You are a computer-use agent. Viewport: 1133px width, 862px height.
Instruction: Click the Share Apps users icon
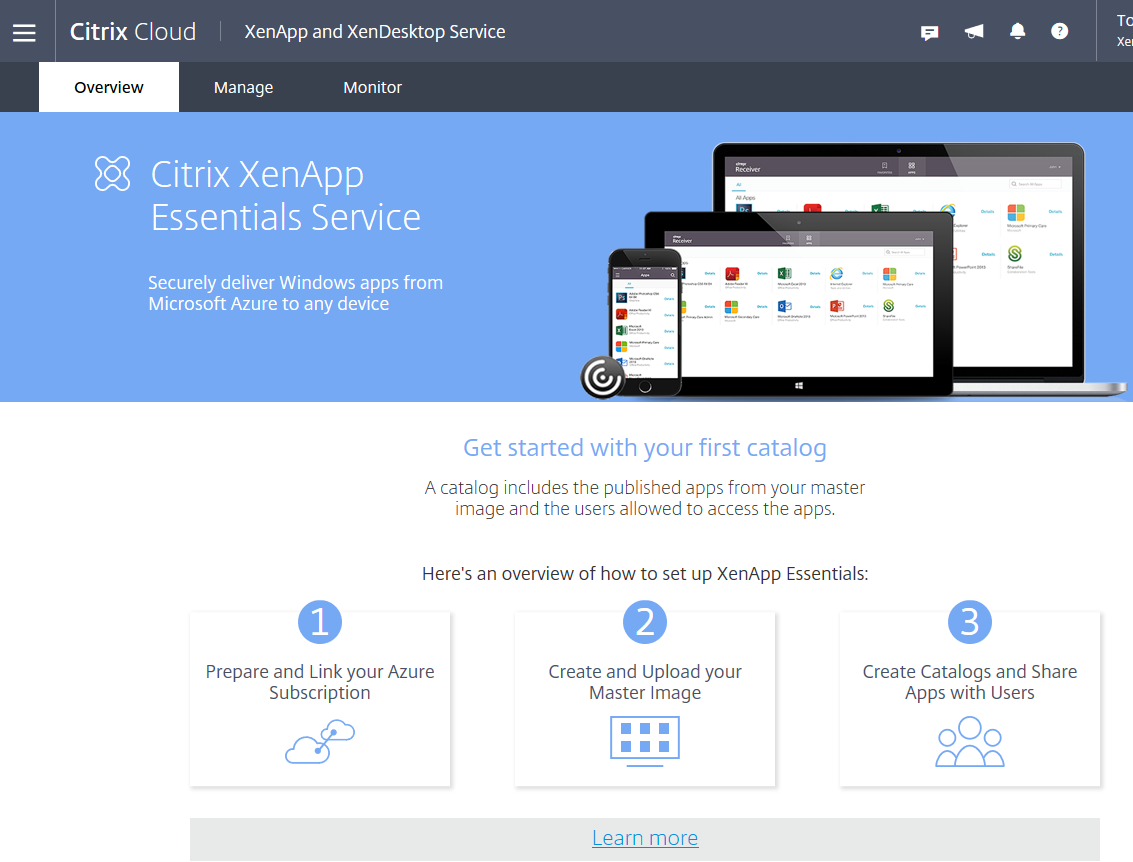[x=968, y=742]
